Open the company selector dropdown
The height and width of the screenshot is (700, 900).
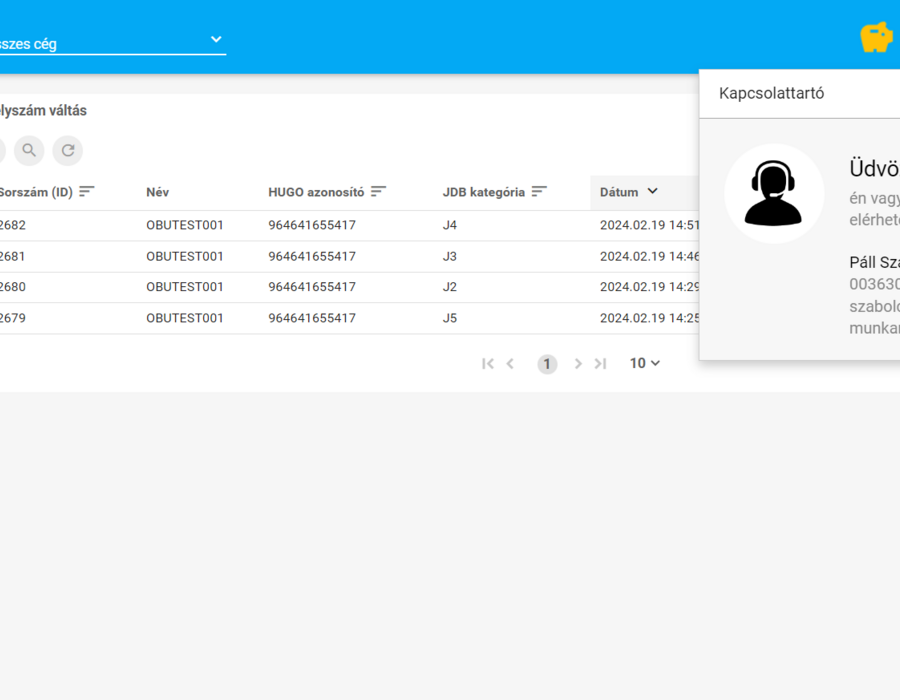pos(113,43)
